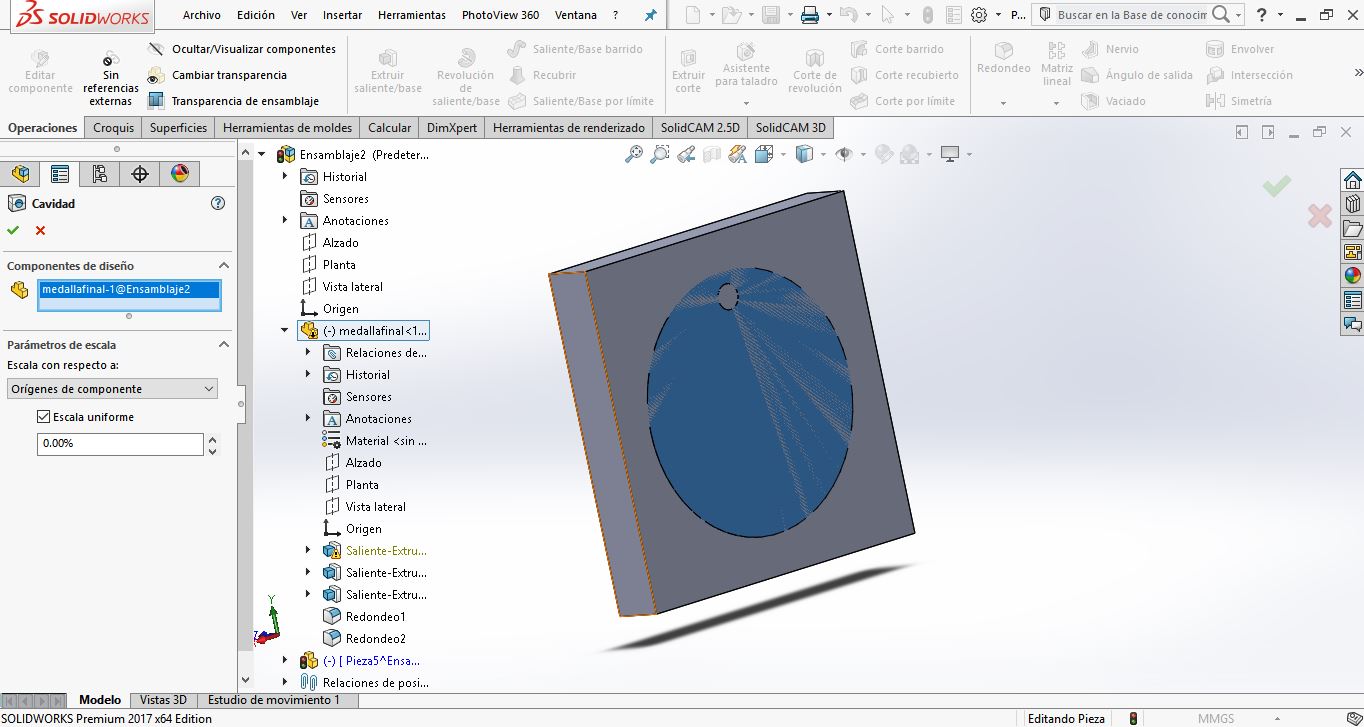Open the DimXpertManager crosshair tab

point(140,174)
